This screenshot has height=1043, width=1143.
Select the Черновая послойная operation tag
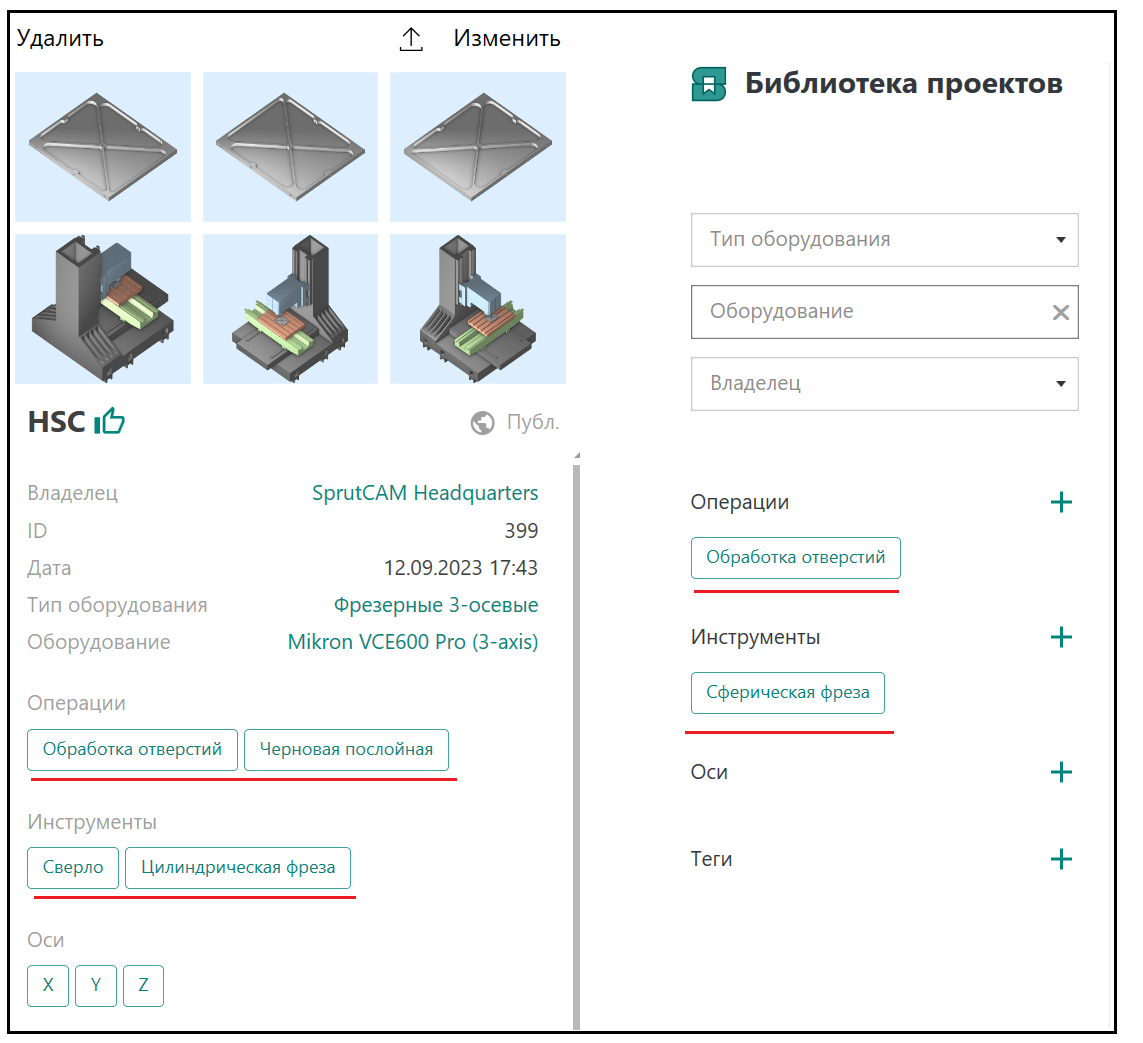346,749
